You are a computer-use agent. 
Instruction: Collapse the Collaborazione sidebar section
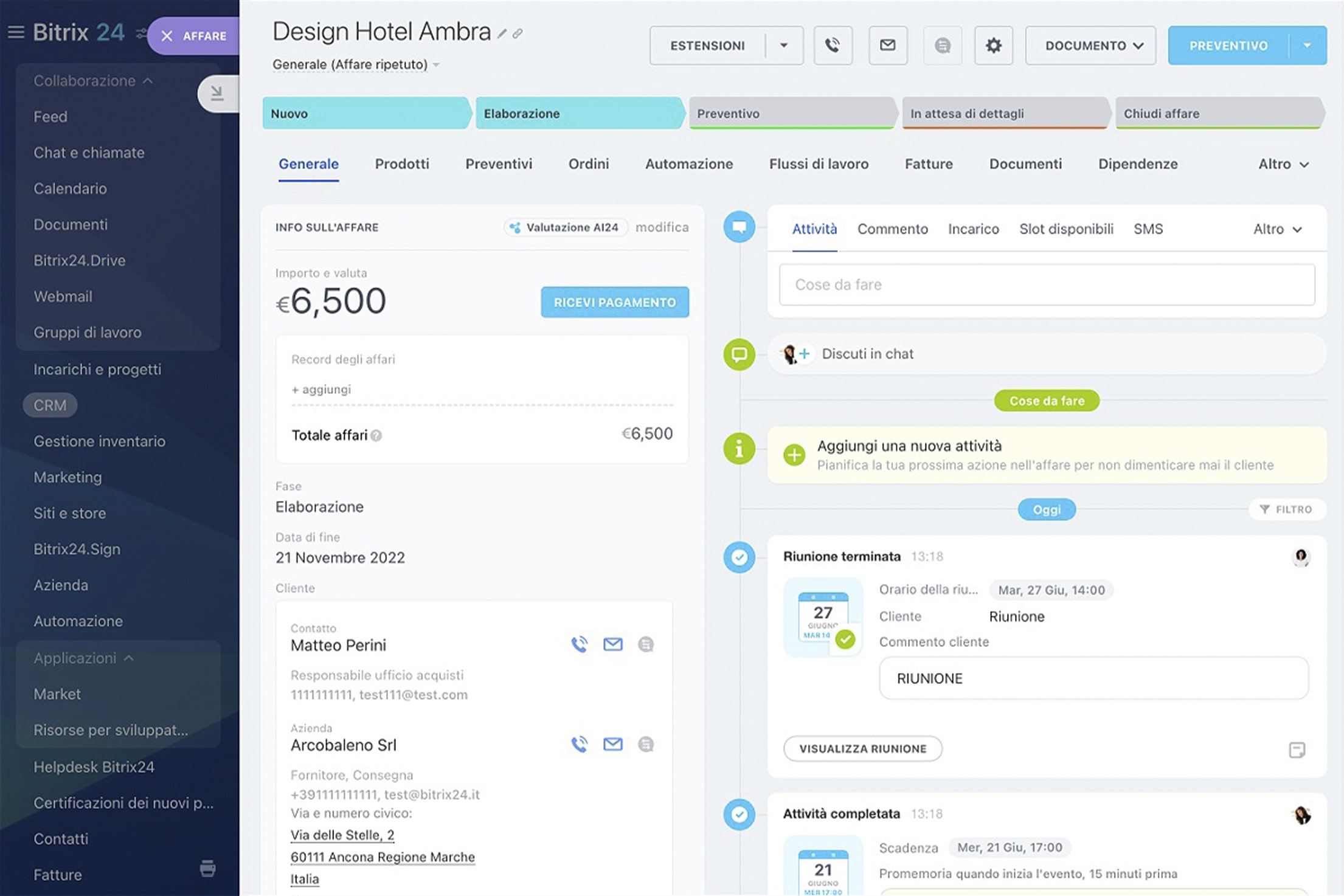click(x=93, y=81)
